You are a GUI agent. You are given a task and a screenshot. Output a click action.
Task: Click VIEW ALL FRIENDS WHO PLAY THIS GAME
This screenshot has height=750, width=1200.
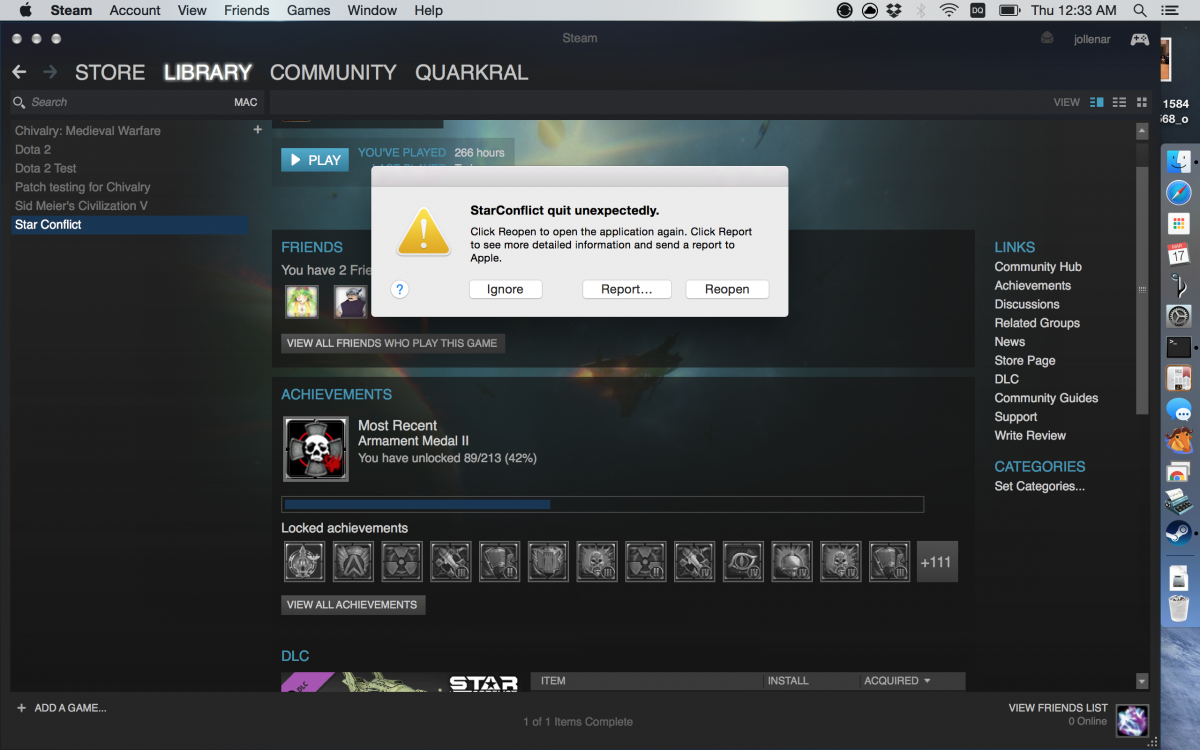(x=392, y=343)
